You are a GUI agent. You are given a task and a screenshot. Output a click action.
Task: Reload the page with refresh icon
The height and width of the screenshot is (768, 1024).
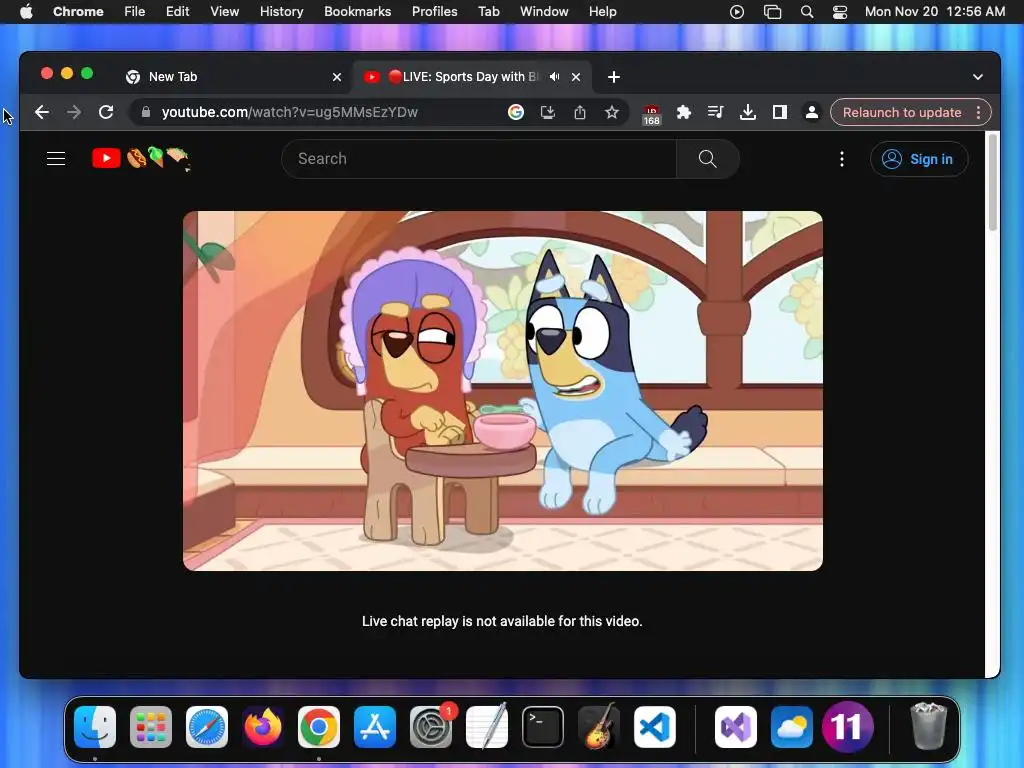(106, 112)
